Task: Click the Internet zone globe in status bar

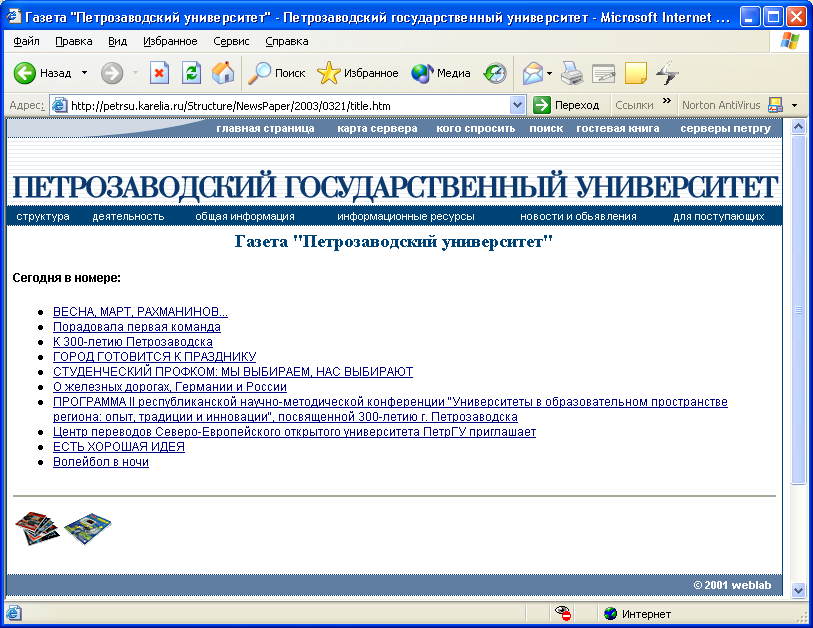Action: 611,614
